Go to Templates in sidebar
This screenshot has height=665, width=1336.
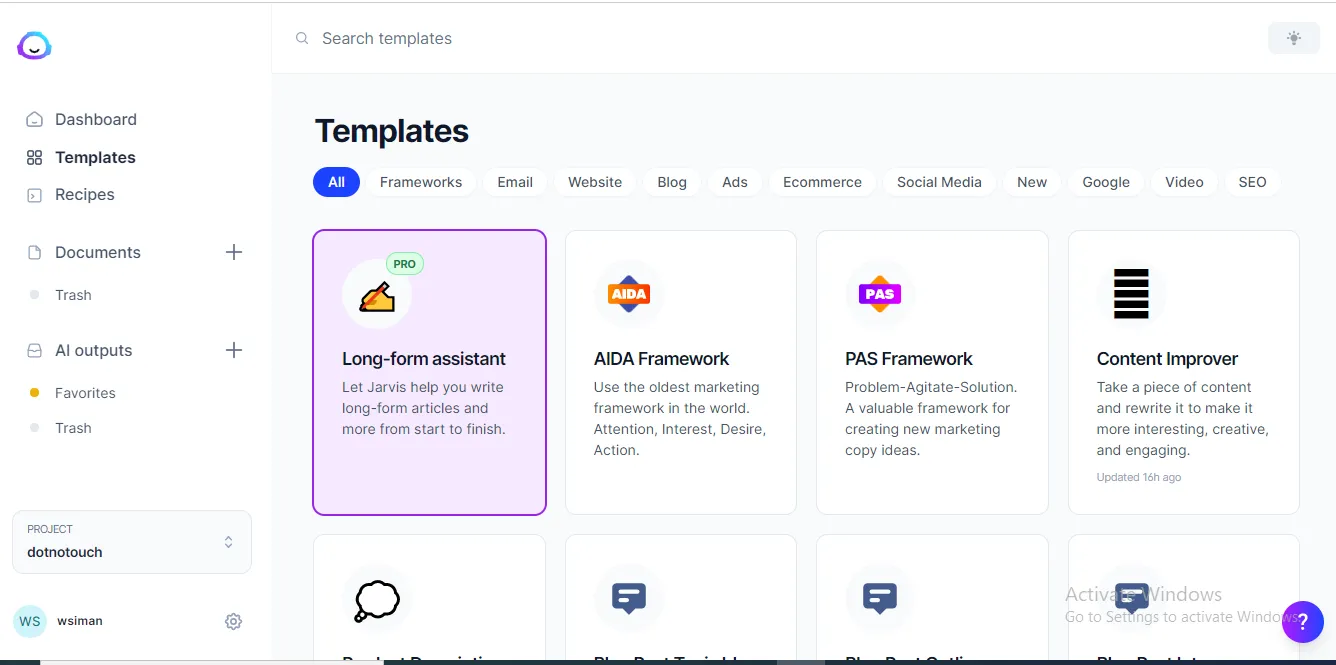95,157
